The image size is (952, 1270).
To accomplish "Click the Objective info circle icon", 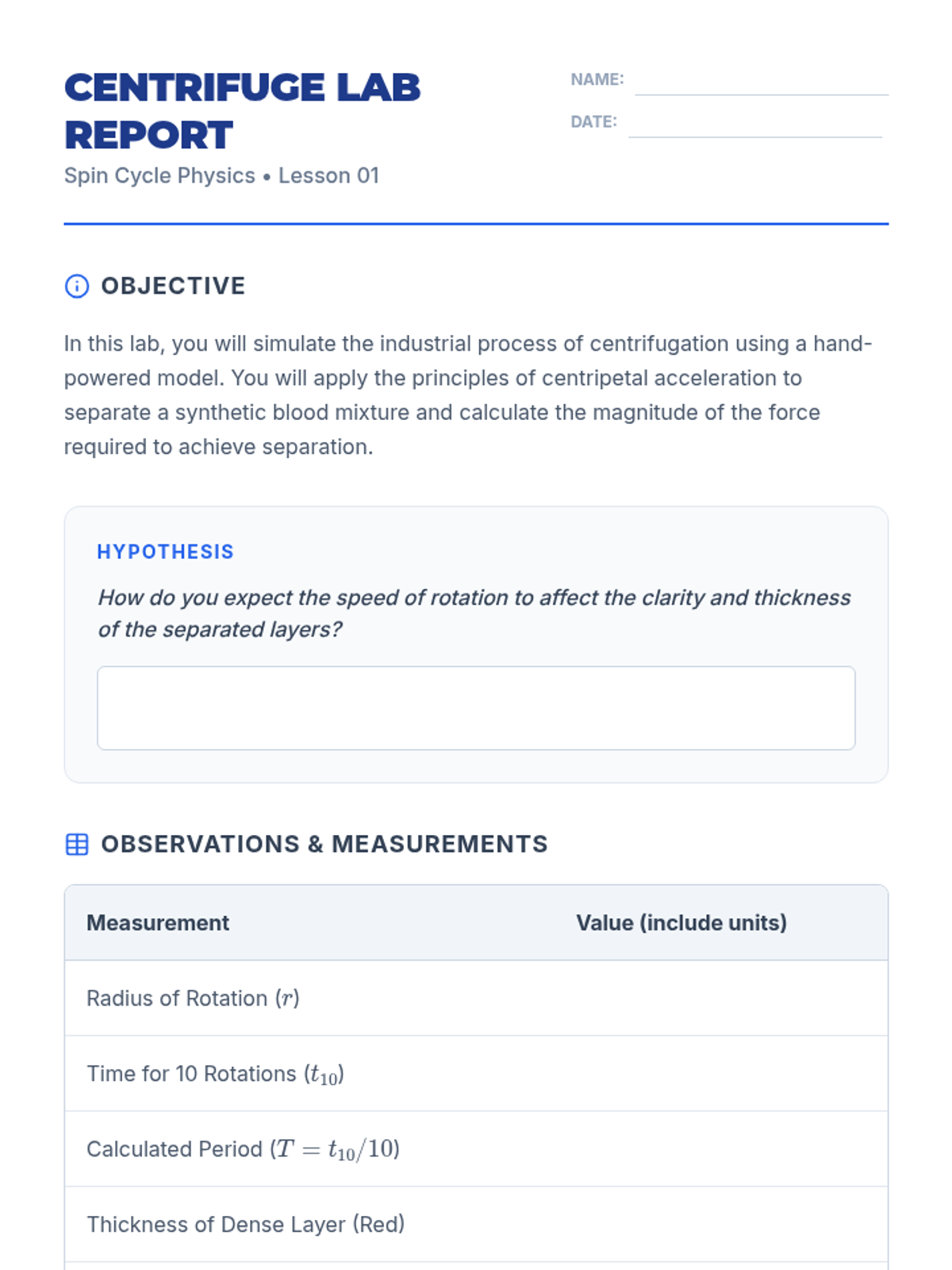I will tap(77, 286).
